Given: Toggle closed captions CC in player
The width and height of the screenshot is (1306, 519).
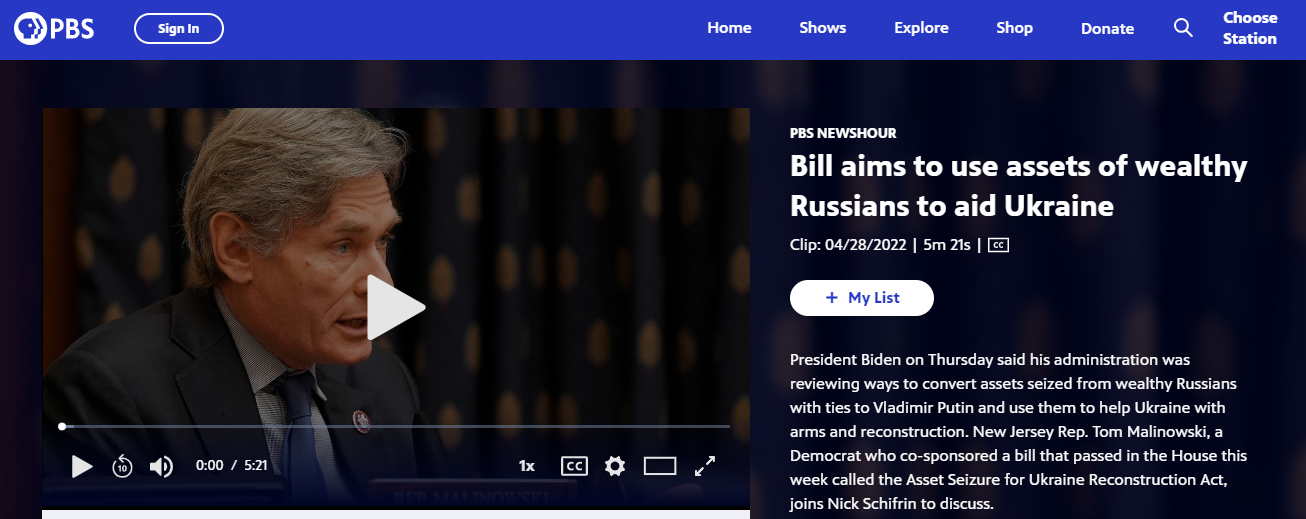Looking at the screenshot, I should click(x=574, y=466).
